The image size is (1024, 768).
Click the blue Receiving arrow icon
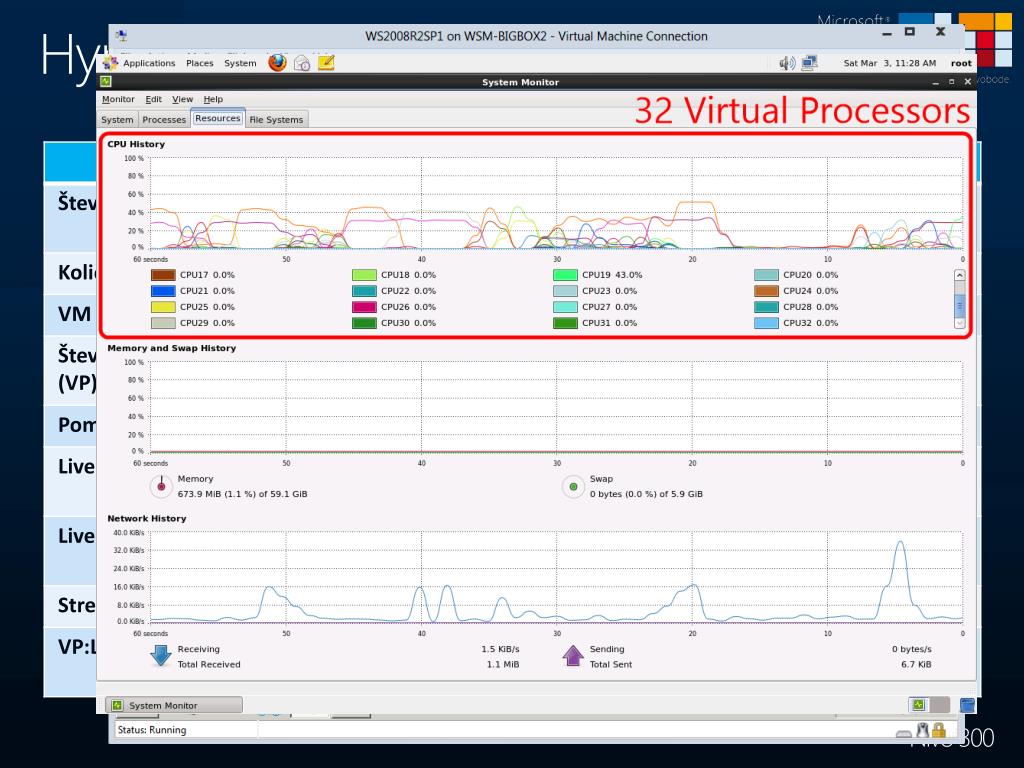pyautogui.click(x=161, y=656)
